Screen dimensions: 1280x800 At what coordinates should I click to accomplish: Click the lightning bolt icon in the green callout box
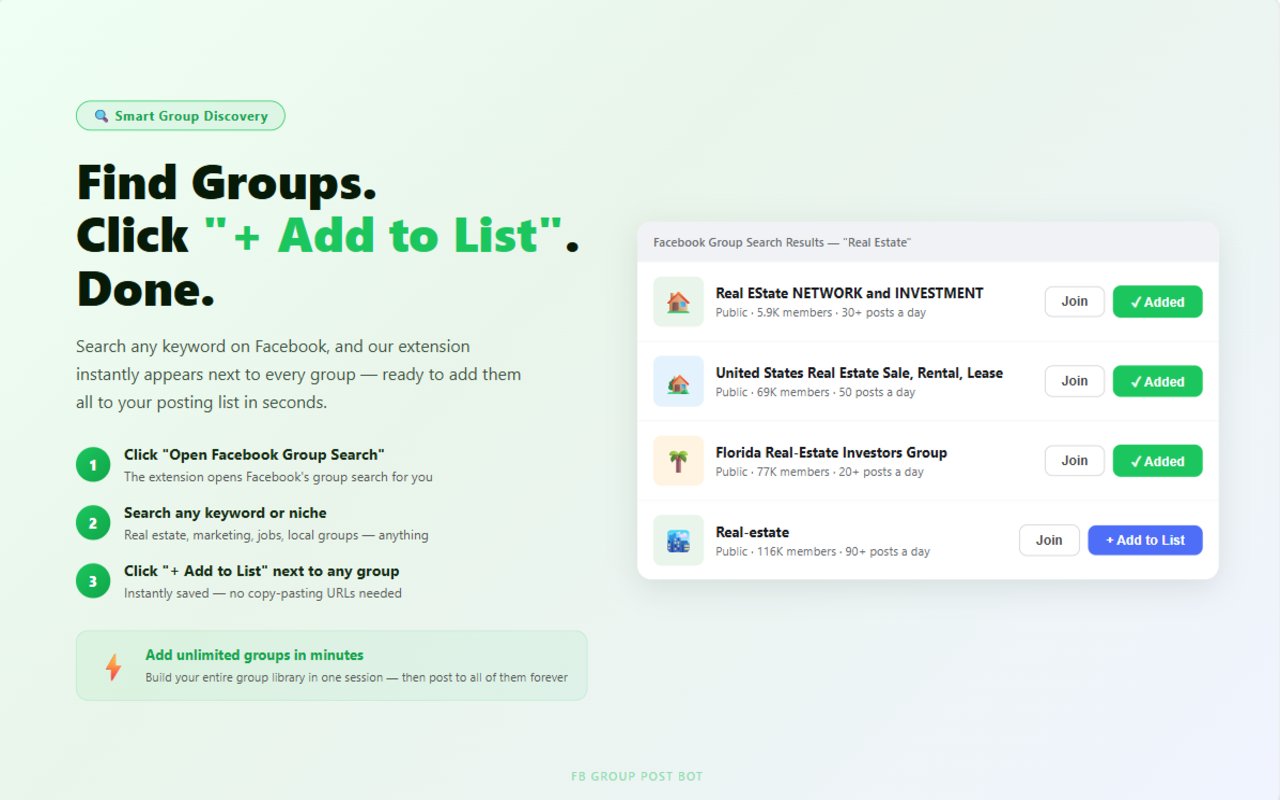(x=112, y=665)
